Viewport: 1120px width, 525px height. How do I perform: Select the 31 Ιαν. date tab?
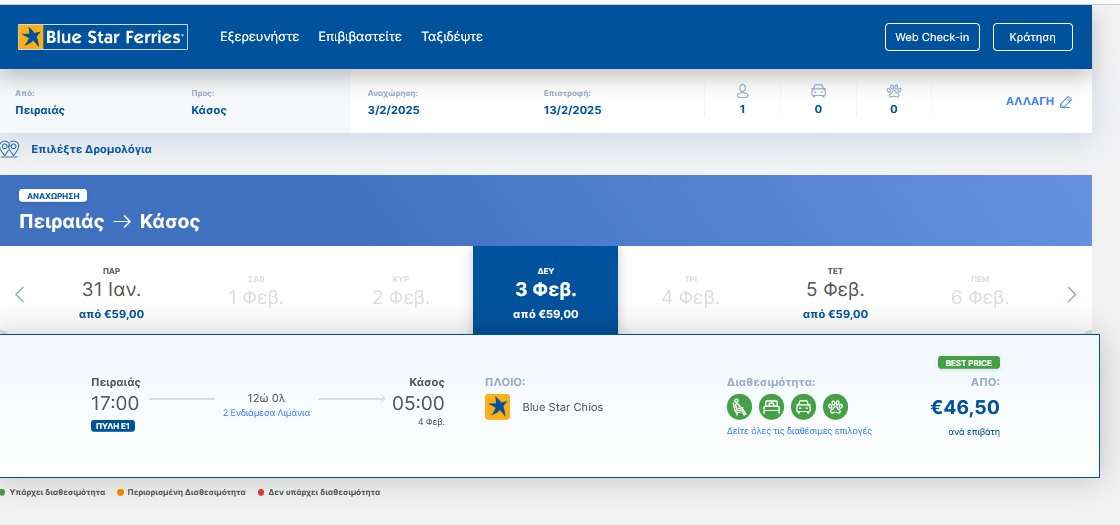point(111,291)
